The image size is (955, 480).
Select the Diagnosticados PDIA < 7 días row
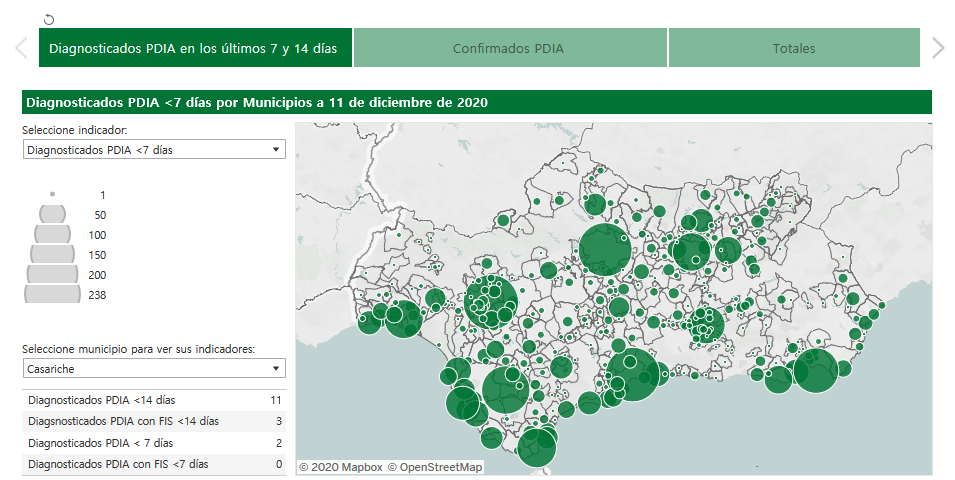pos(153,443)
